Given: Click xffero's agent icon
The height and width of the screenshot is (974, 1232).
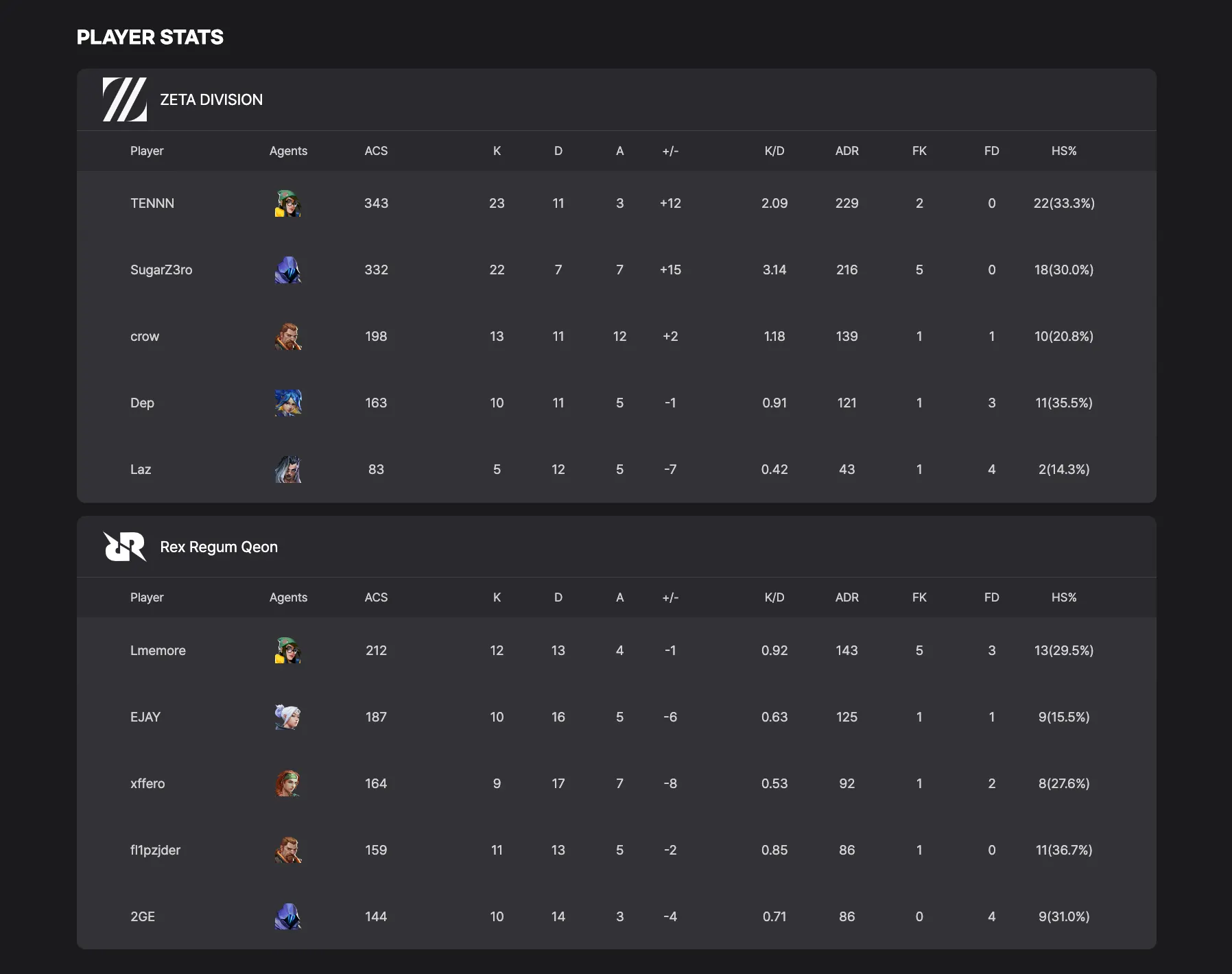Looking at the screenshot, I should point(288,784).
